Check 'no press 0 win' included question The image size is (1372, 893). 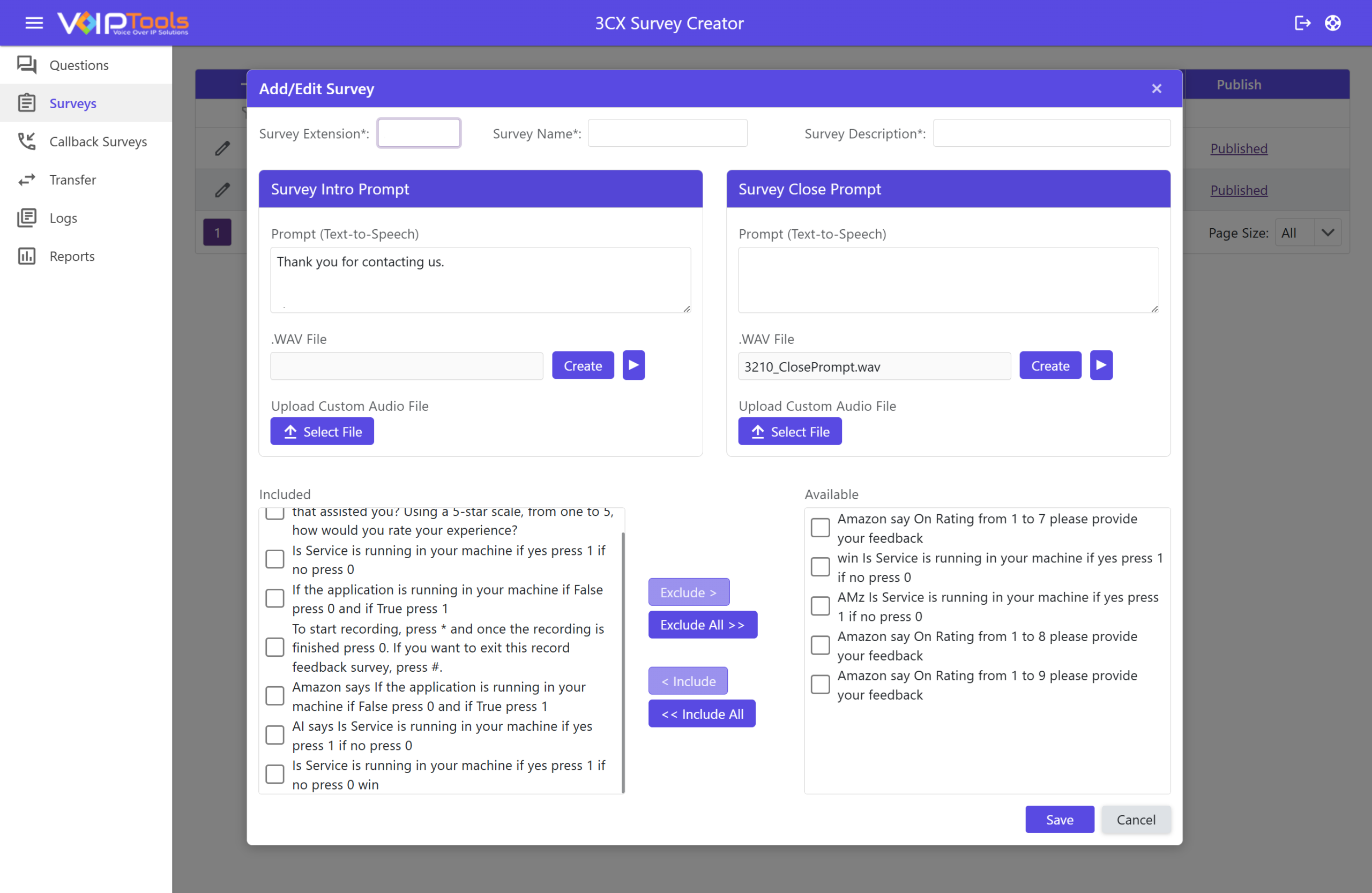point(275,774)
